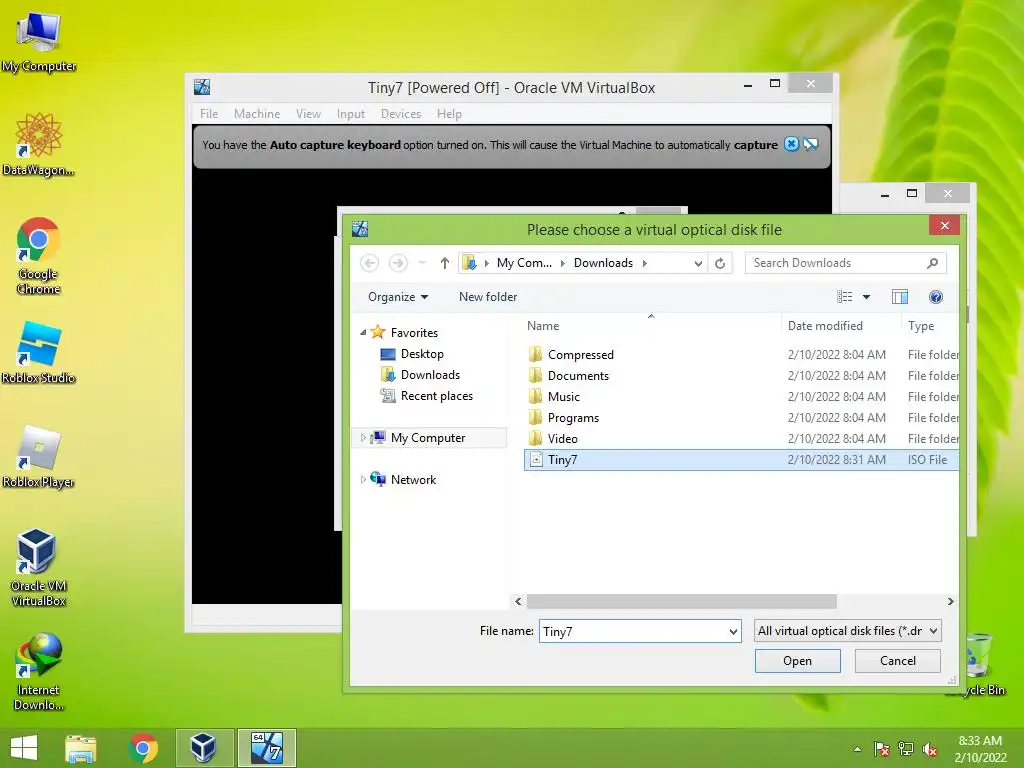Click My Com... breadcrumb segment

(524, 263)
